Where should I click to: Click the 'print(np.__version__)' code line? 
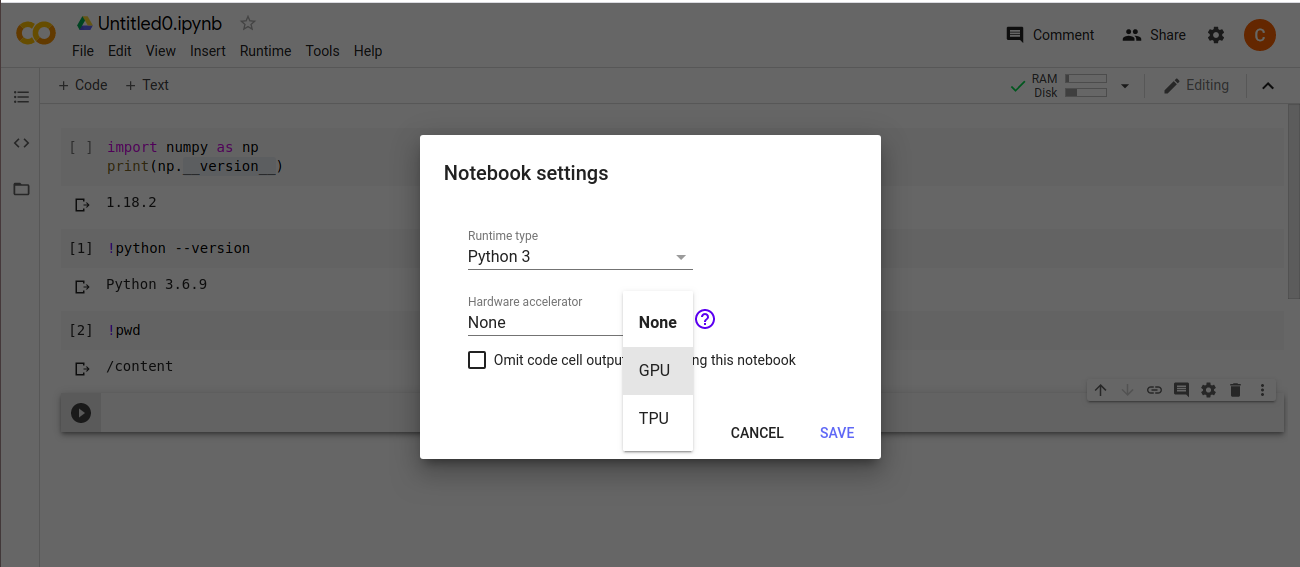click(195, 166)
